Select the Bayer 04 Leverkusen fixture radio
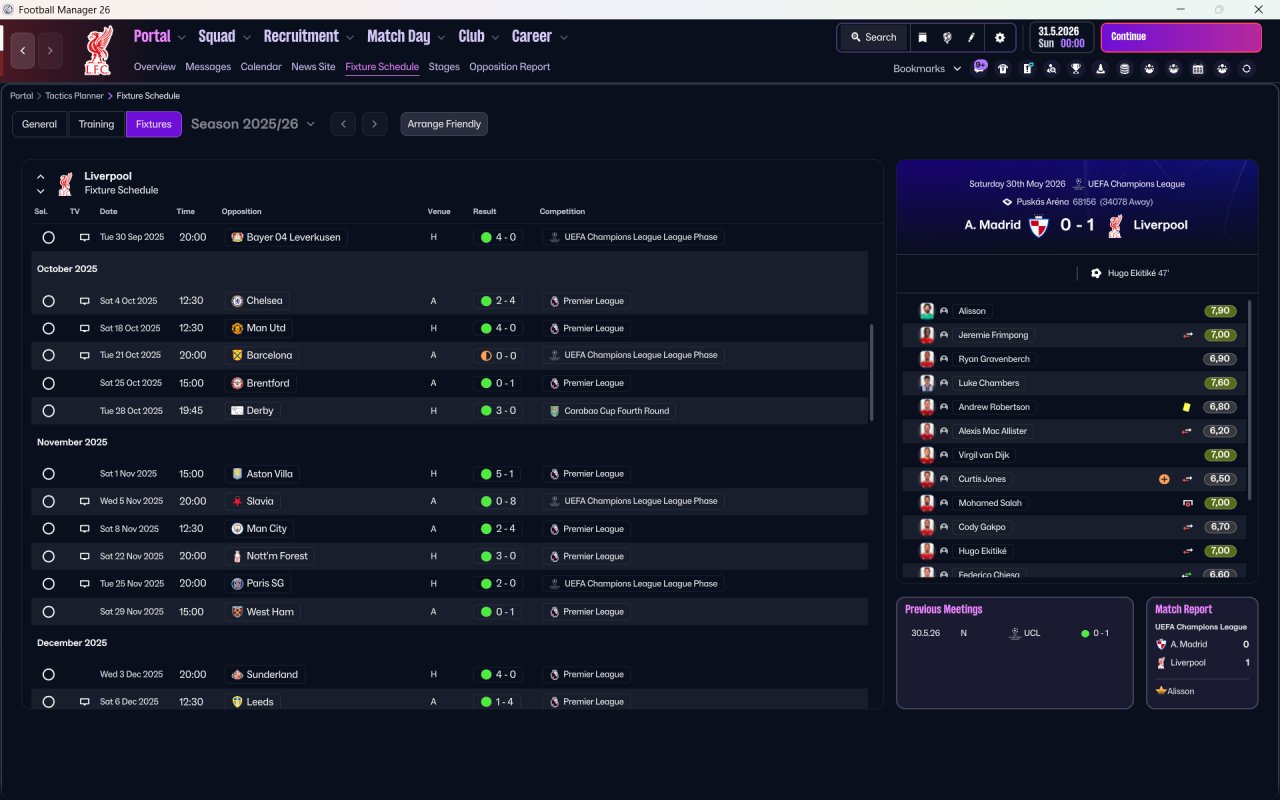 (x=48, y=238)
